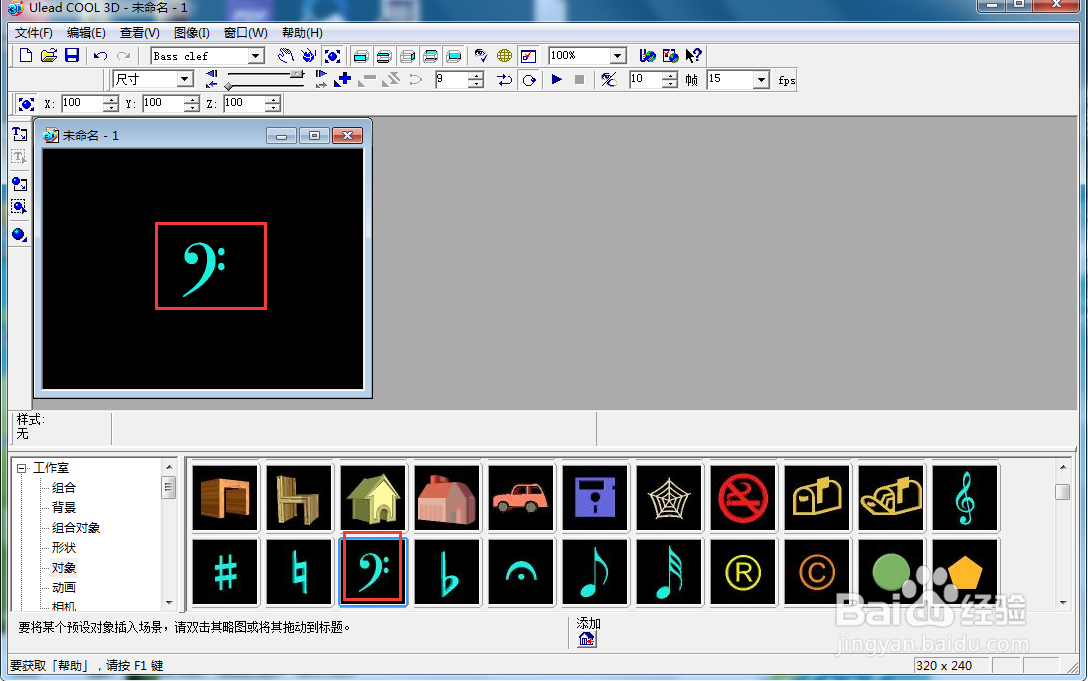Choose the flat sign object thumbnail
This screenshot has width=1088, height=681.
pyautogui.click(x=447, y=572)
